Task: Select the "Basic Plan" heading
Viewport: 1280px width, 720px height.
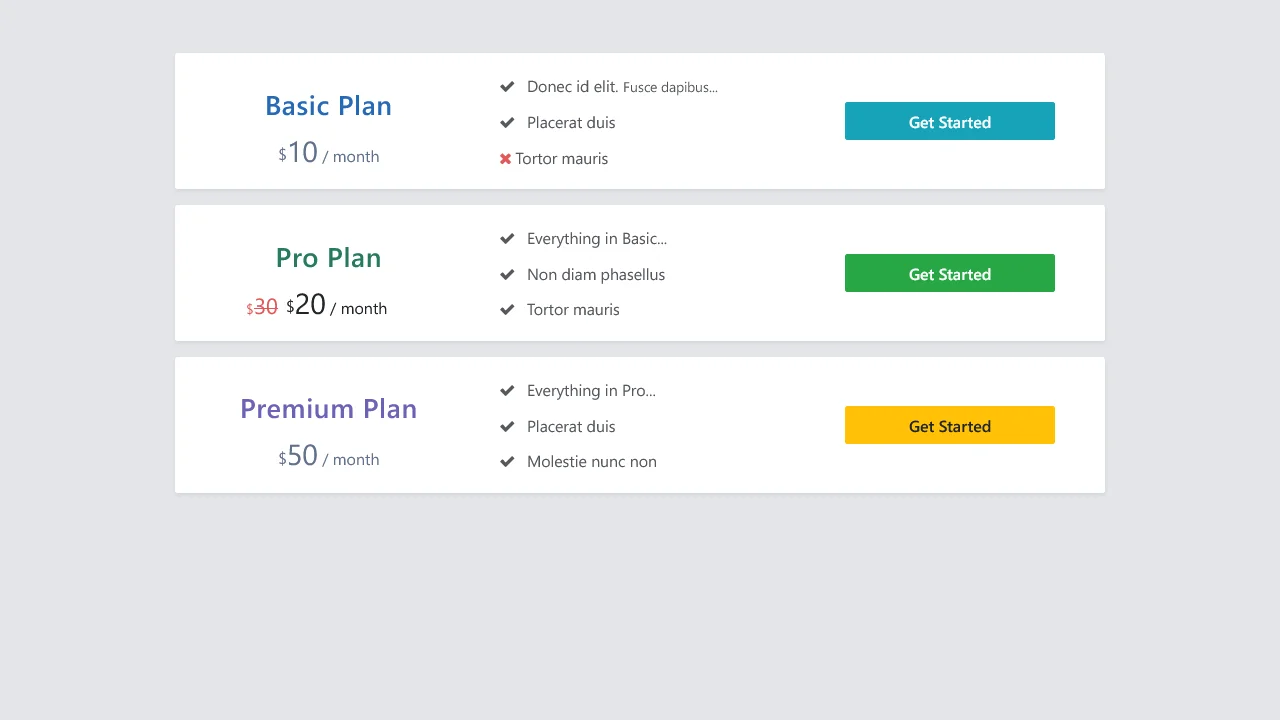Action: [328, 105]
